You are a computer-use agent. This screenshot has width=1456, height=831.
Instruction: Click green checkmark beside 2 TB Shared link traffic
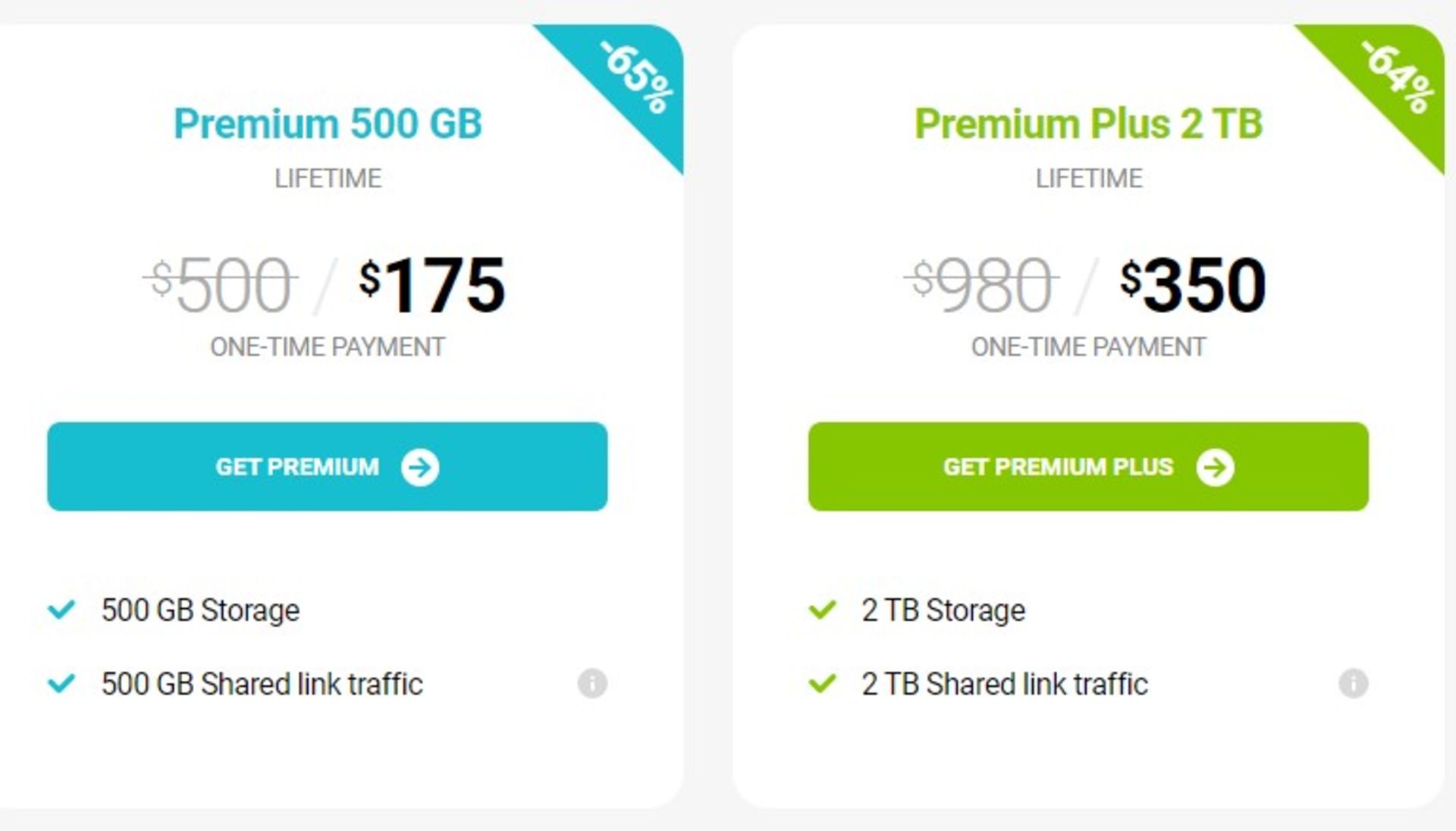[x=822, y=683]
